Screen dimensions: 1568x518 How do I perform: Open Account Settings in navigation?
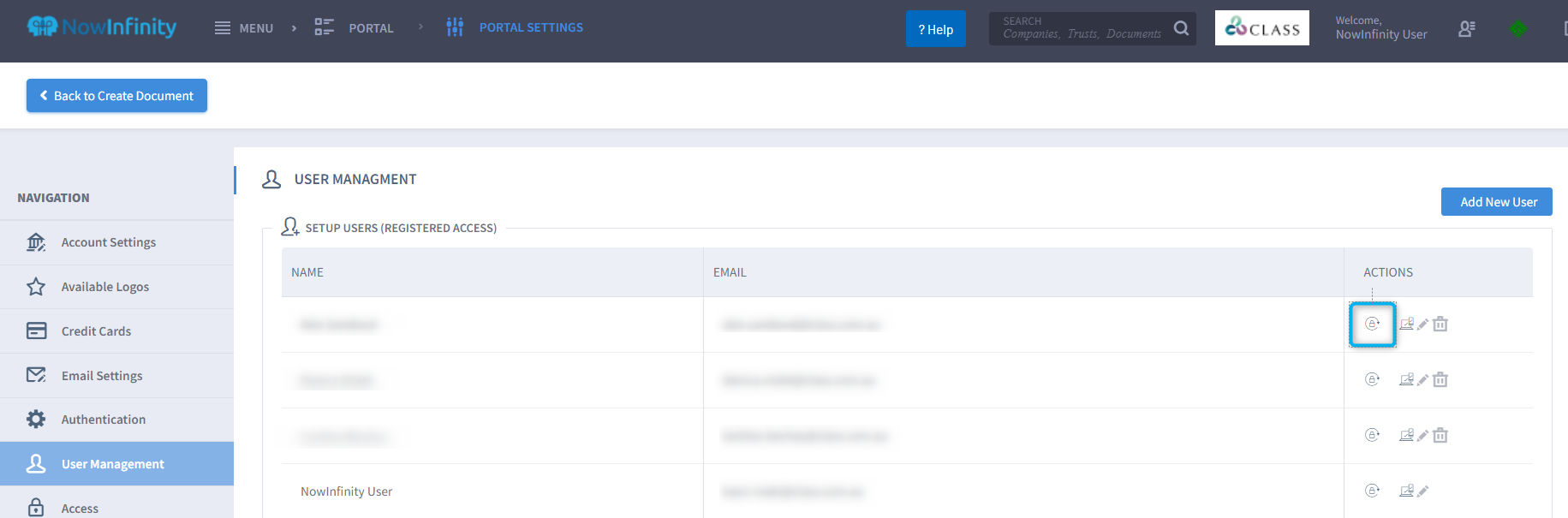(x=109, y=242)
